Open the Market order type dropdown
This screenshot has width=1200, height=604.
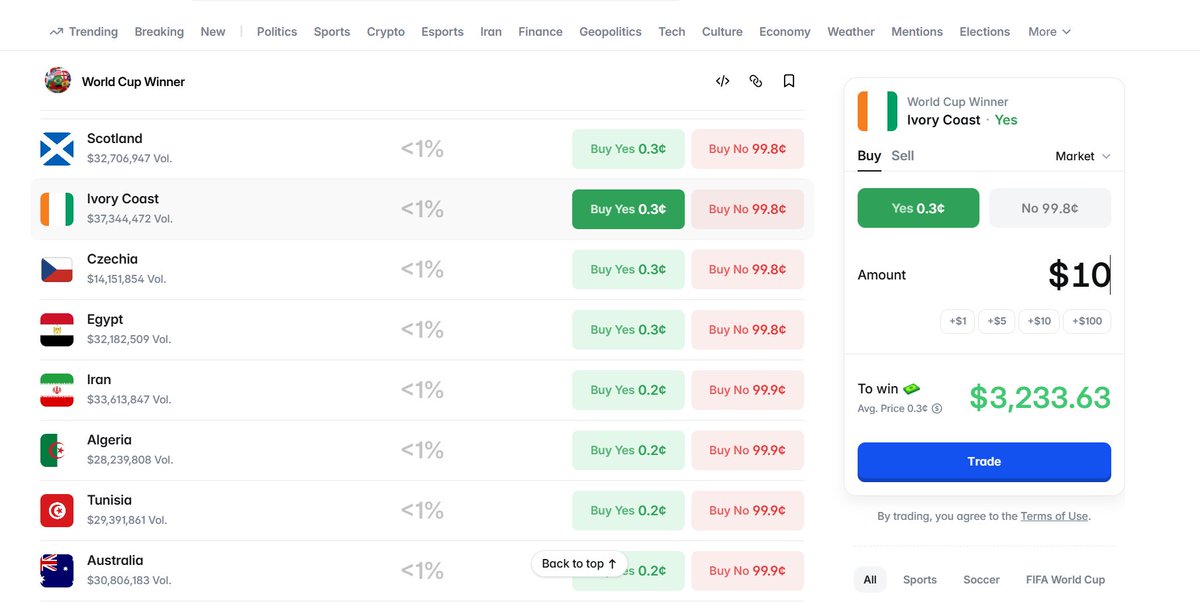pos(1083,156)
